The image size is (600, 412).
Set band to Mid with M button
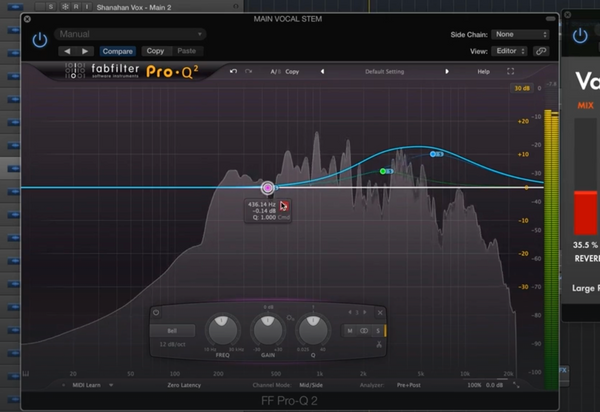click(x=350, y=331)
